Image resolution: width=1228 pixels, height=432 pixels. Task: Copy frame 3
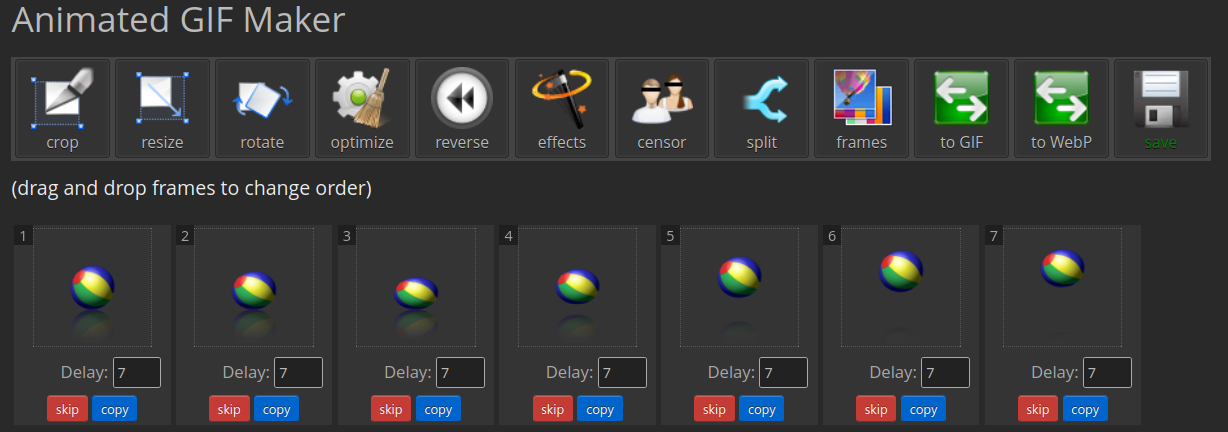[x=438, y=409]
